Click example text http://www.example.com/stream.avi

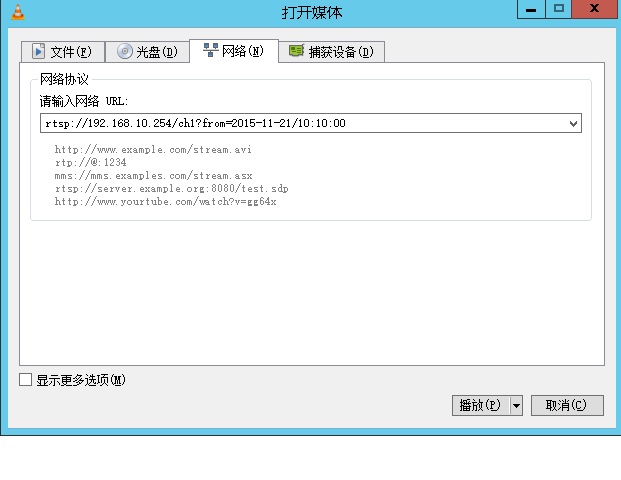tap(153, 150)
